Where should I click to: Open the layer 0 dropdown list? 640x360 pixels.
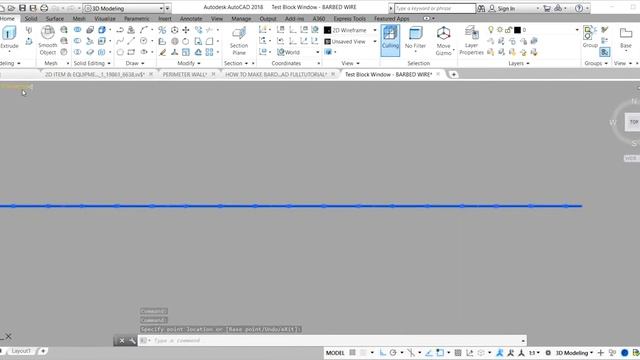[x=577, y=30]
